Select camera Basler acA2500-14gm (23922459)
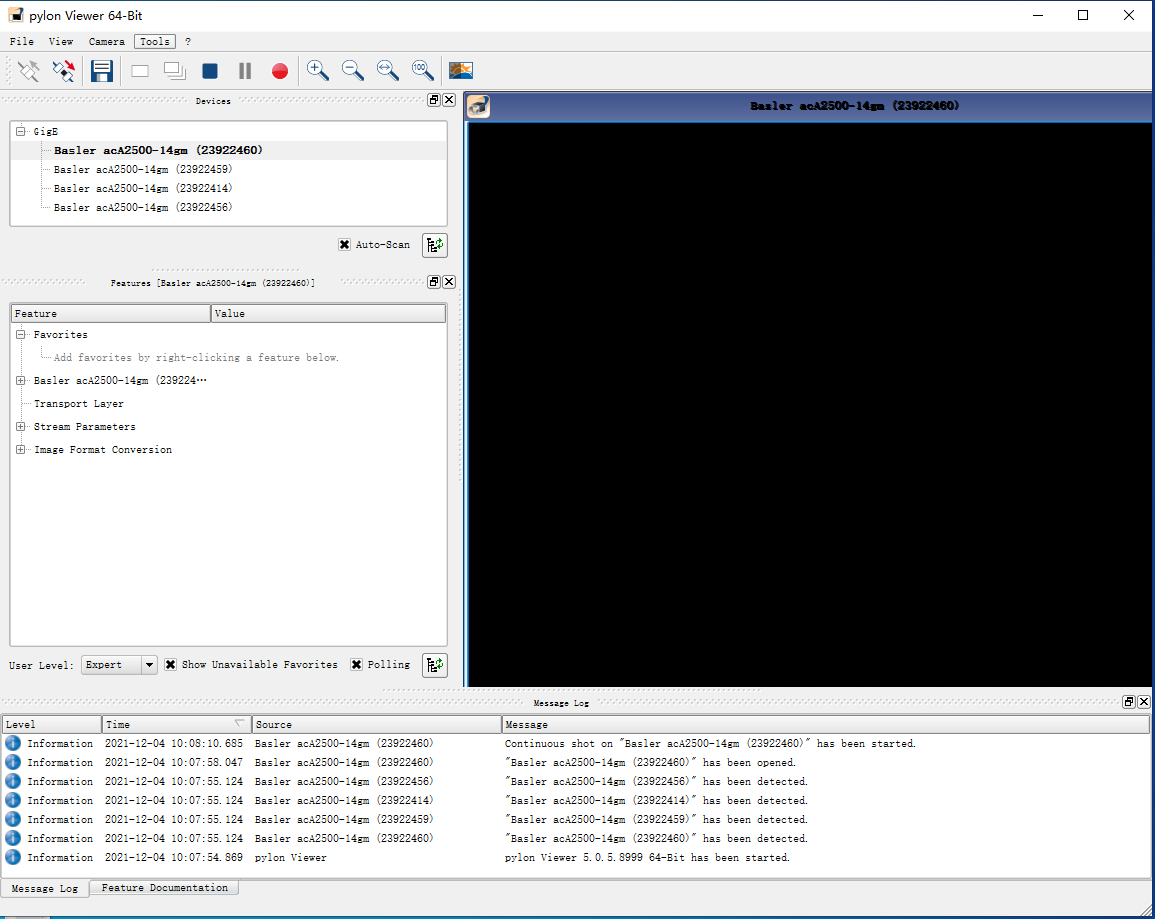This screenshot has height=919, width=1155. (143, 169)
